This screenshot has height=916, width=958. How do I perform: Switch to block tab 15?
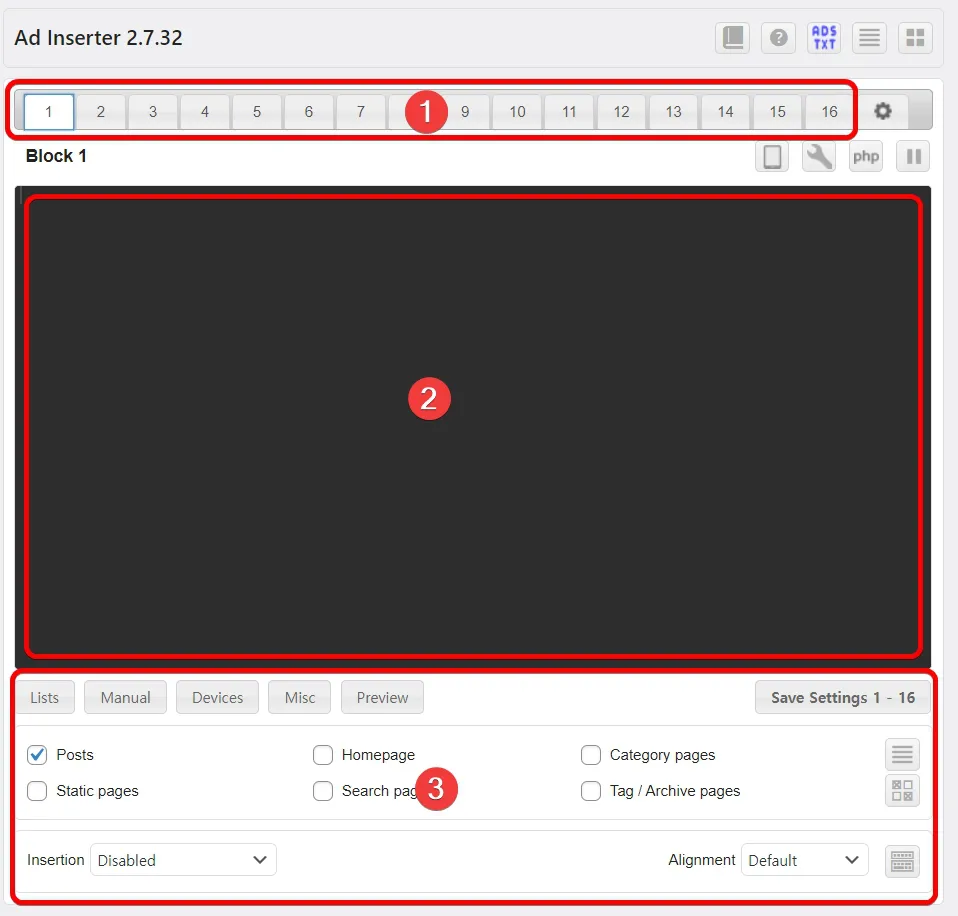(777, 112)
